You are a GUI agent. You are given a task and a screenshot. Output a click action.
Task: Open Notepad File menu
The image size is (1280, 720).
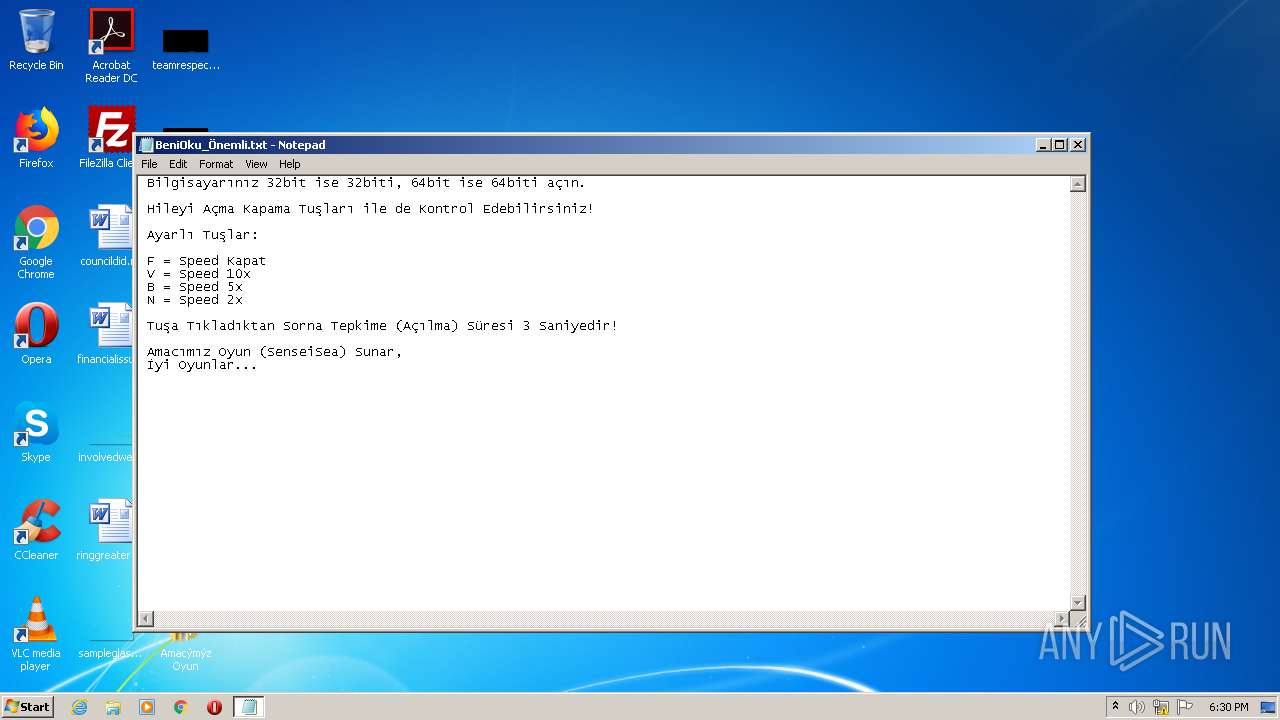point(149,164)
